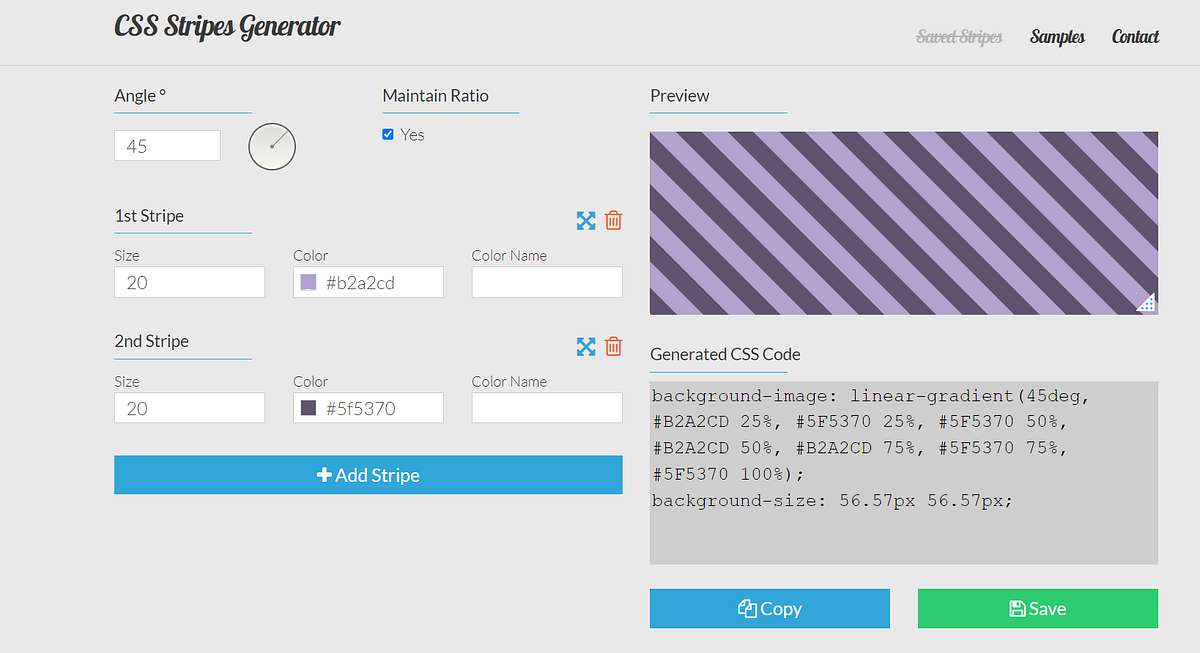Delete the 1st Stripe using the trash icon

613,220
